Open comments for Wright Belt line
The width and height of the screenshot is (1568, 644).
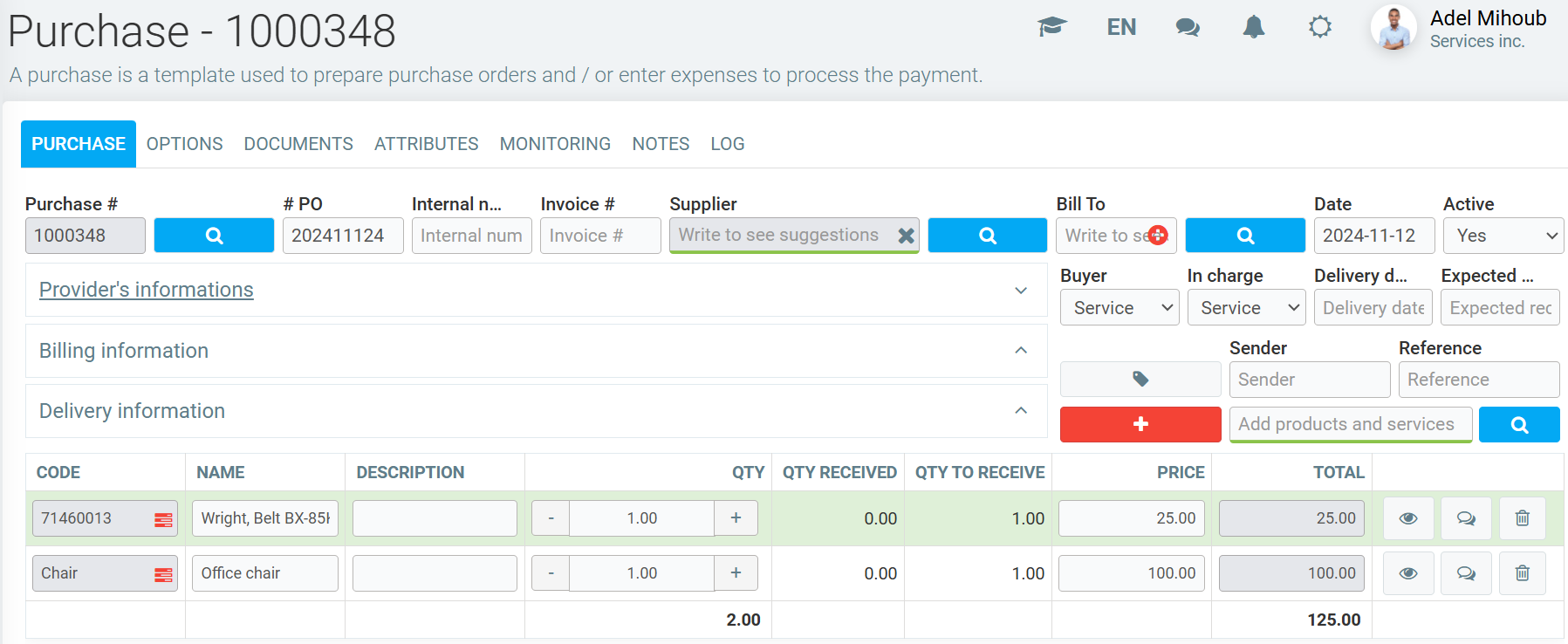click(1466, 518)
